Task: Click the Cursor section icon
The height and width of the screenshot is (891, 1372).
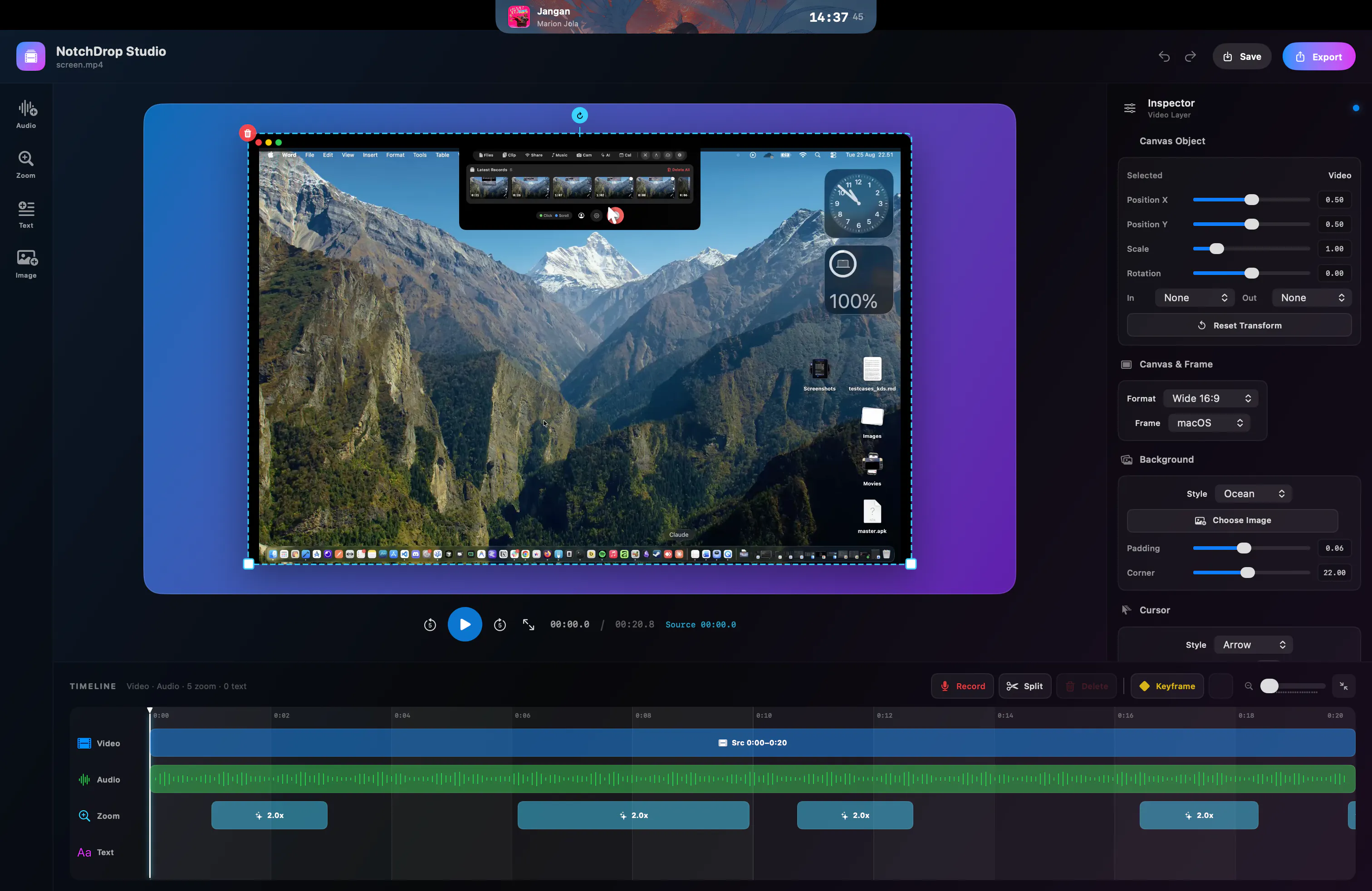Action: tap(1126, 610)
